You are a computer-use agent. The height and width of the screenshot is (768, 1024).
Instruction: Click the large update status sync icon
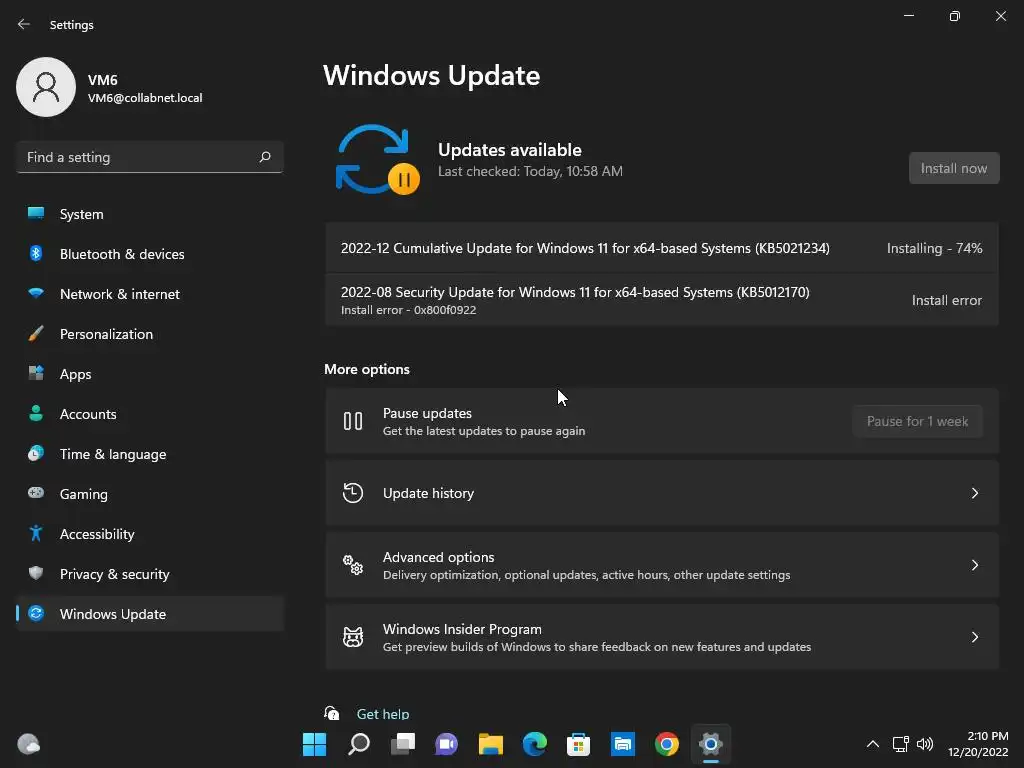pos(377,159)
